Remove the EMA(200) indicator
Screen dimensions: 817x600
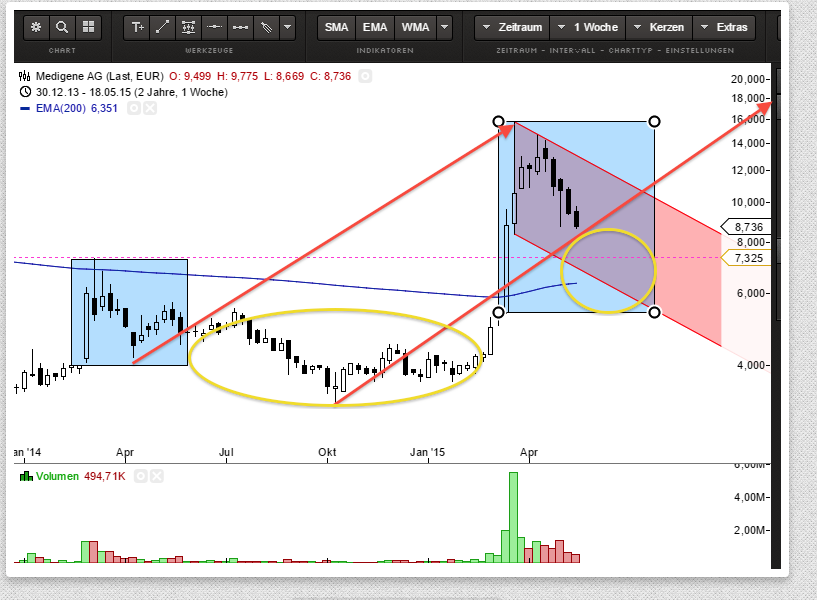[x=150, y=108]
